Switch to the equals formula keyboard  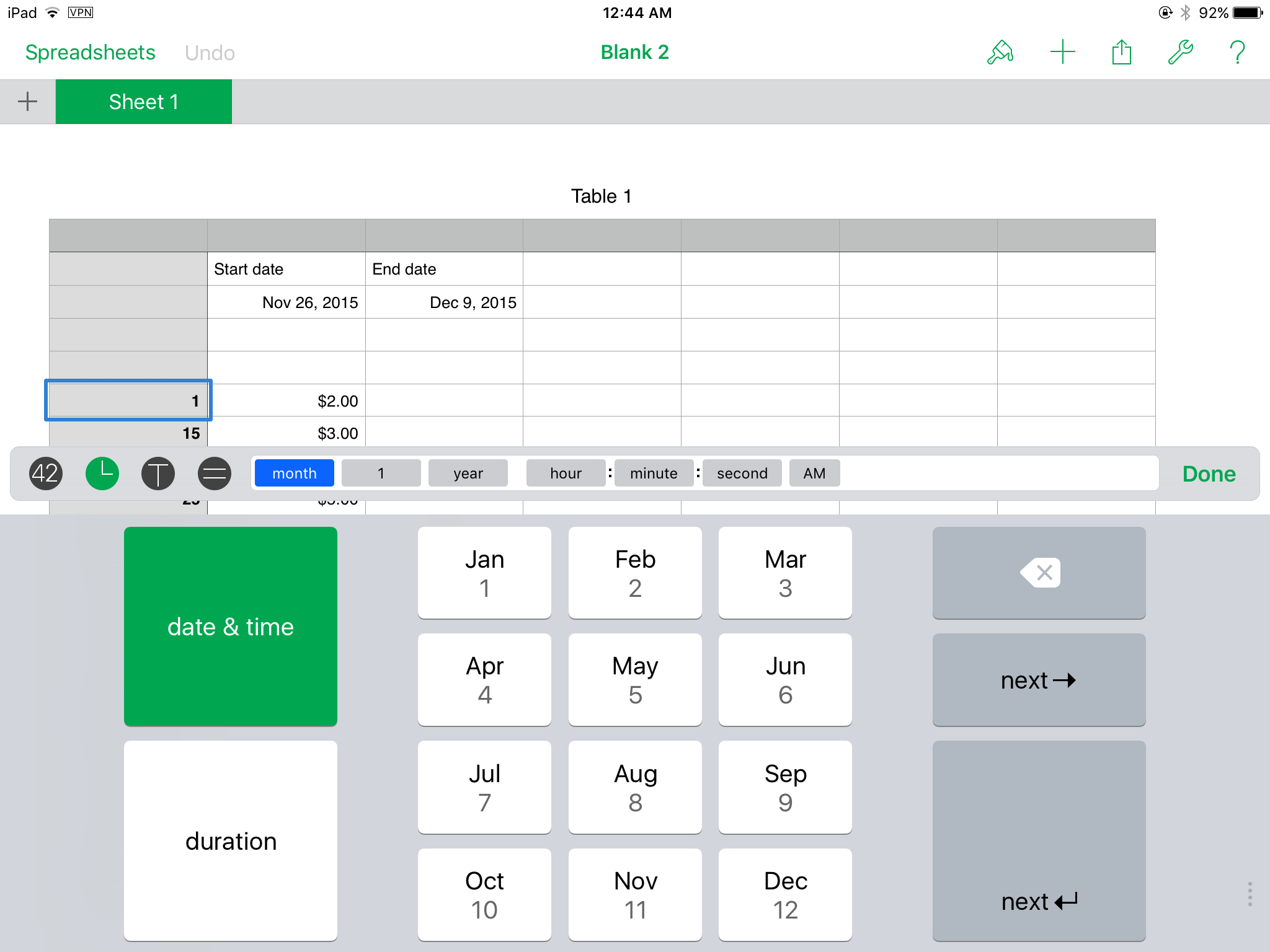pos(215,474)
